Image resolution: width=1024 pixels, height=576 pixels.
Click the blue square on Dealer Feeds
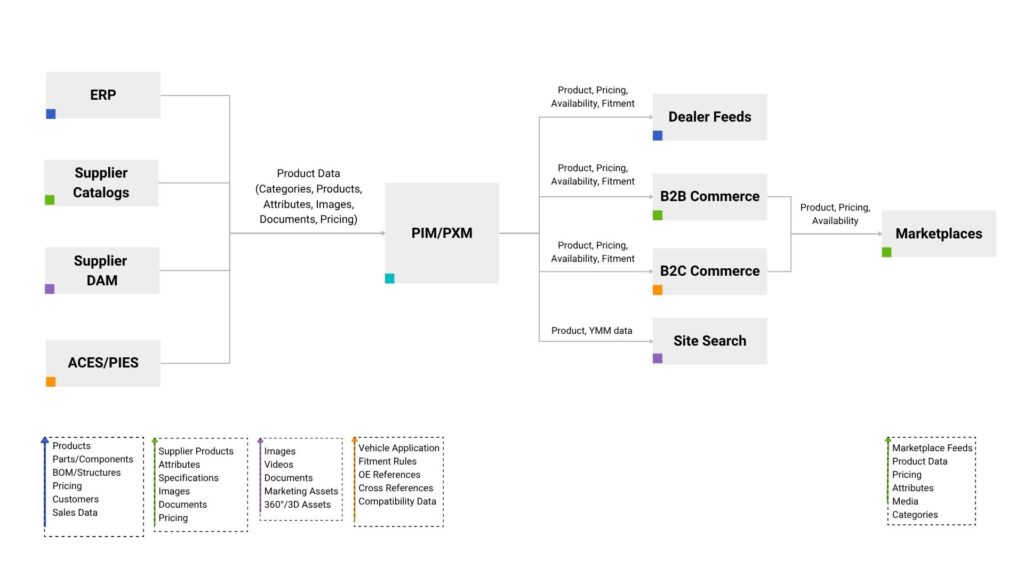658,135
